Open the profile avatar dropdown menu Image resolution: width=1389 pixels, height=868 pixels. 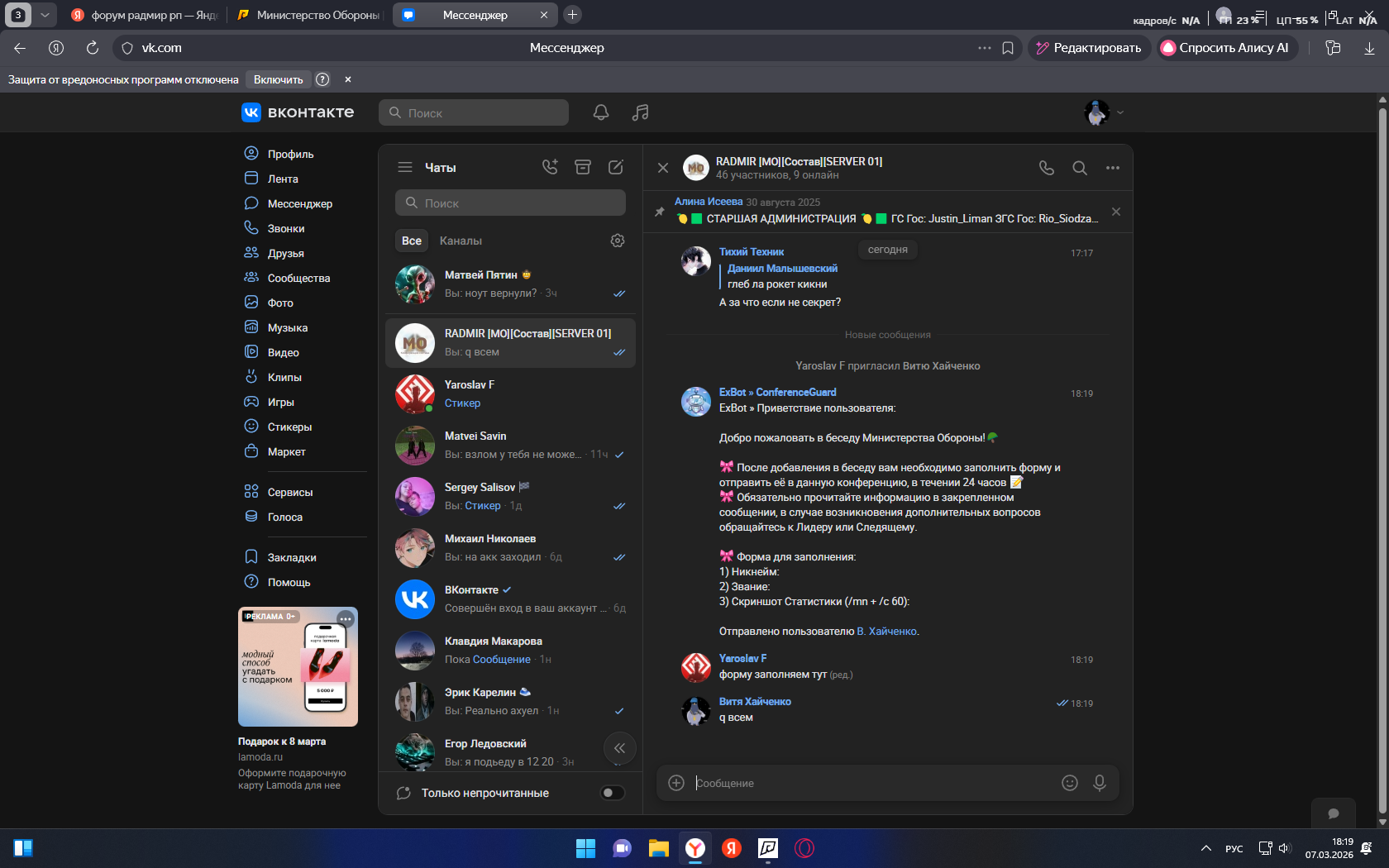[x=1104, y=112]
